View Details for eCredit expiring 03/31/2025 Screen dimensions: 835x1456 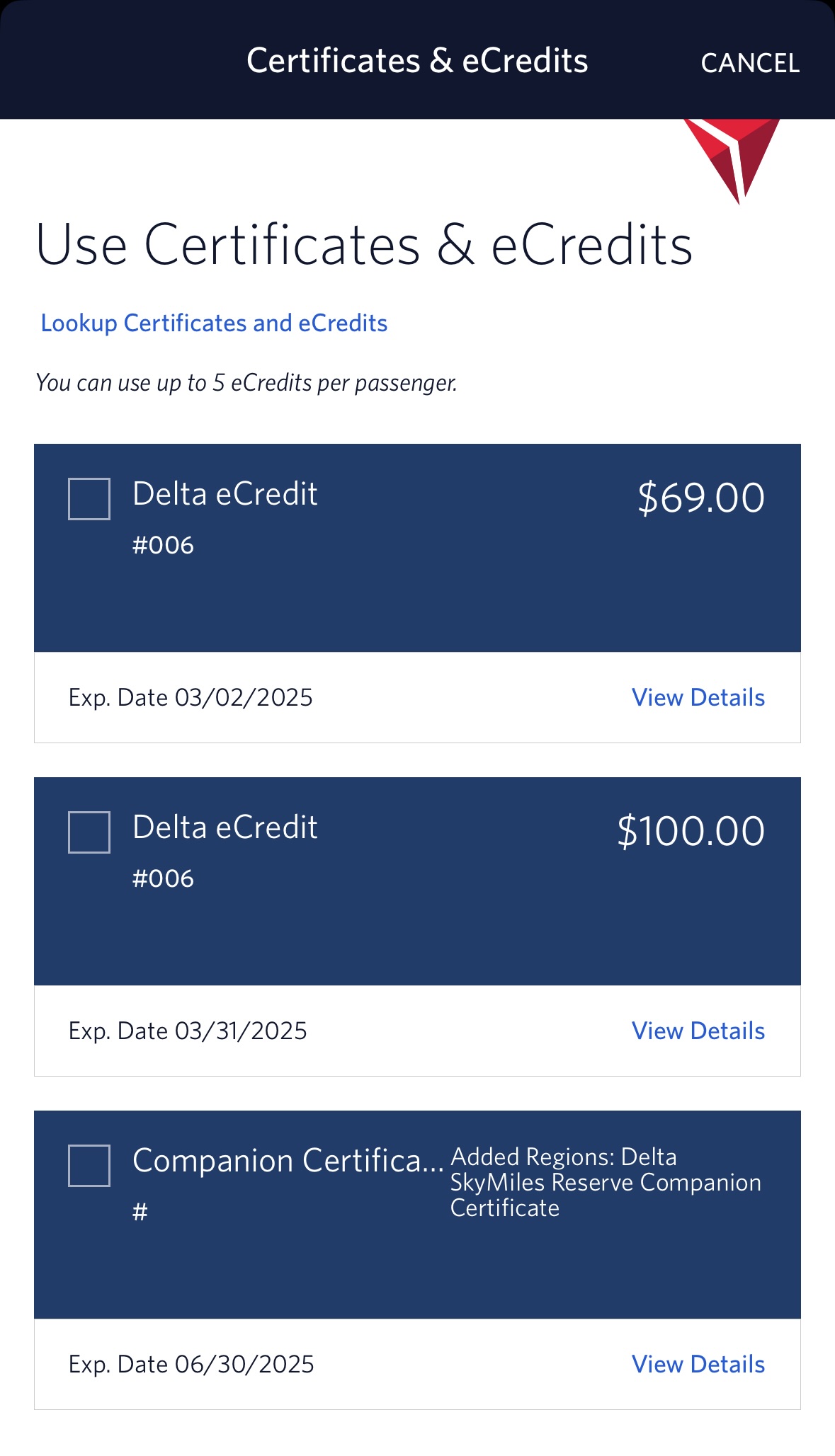click(x=698, y=1031)
